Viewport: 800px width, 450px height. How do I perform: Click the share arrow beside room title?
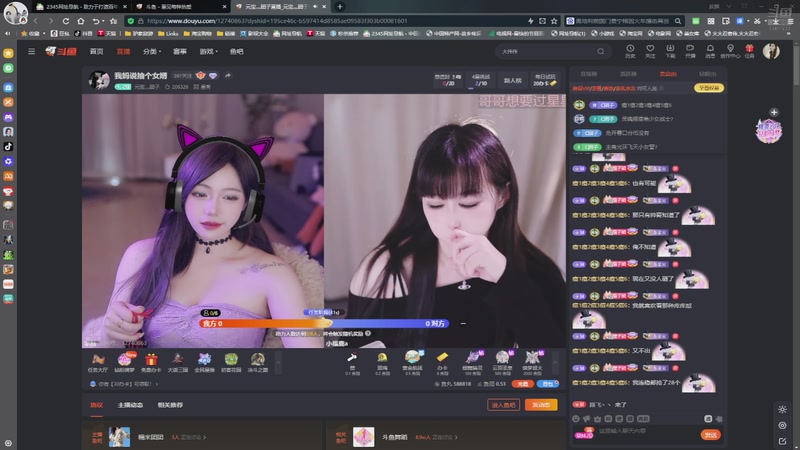coord(228,76)
